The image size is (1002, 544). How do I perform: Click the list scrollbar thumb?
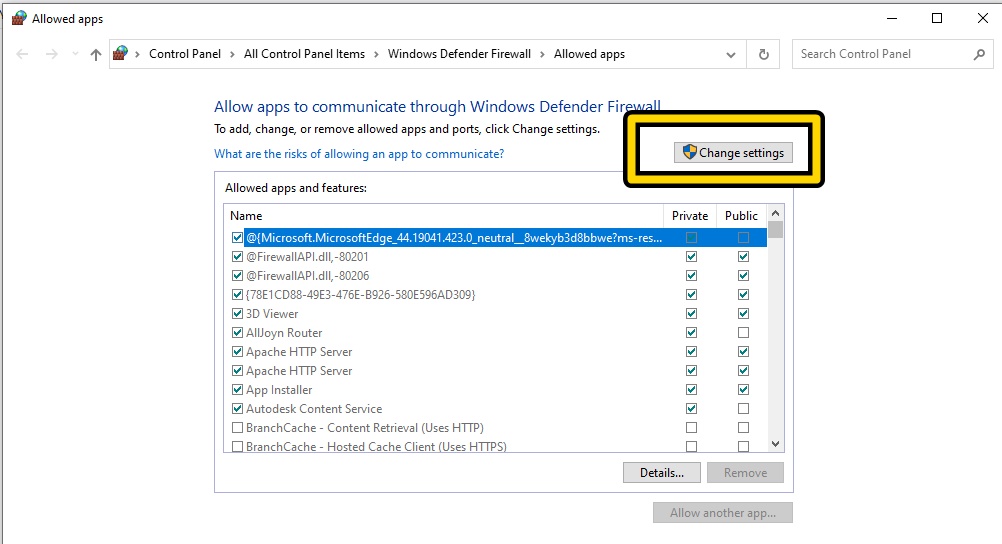coord(775,229)
